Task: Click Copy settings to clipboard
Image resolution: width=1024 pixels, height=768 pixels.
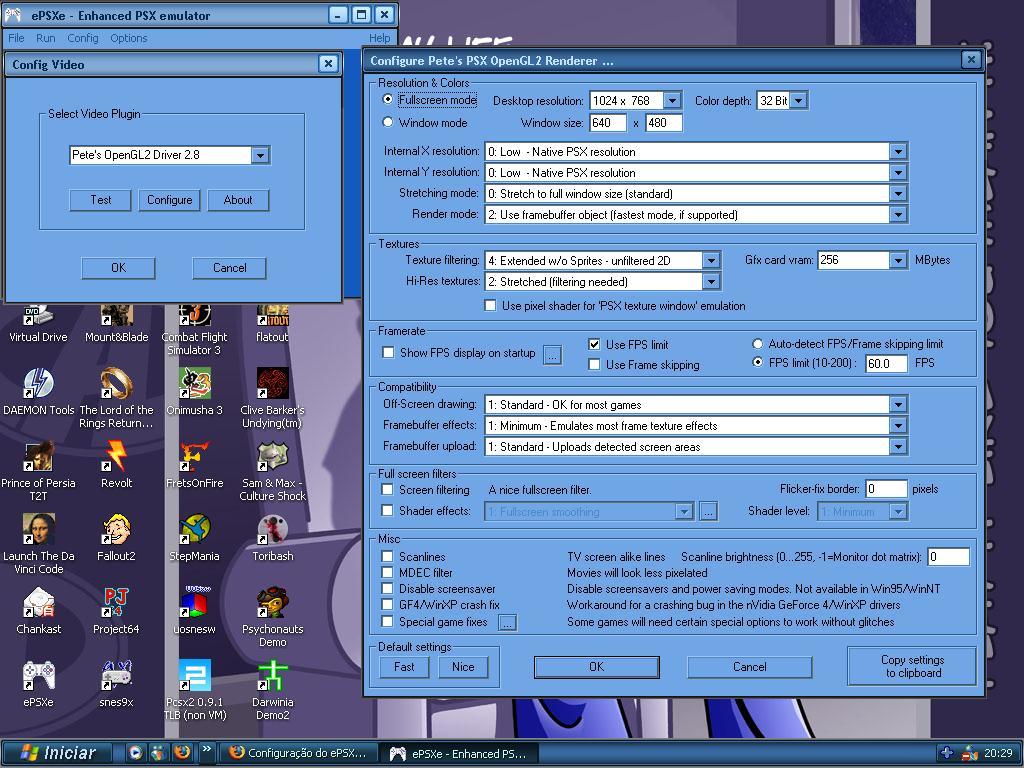Action: click(912, 666)
